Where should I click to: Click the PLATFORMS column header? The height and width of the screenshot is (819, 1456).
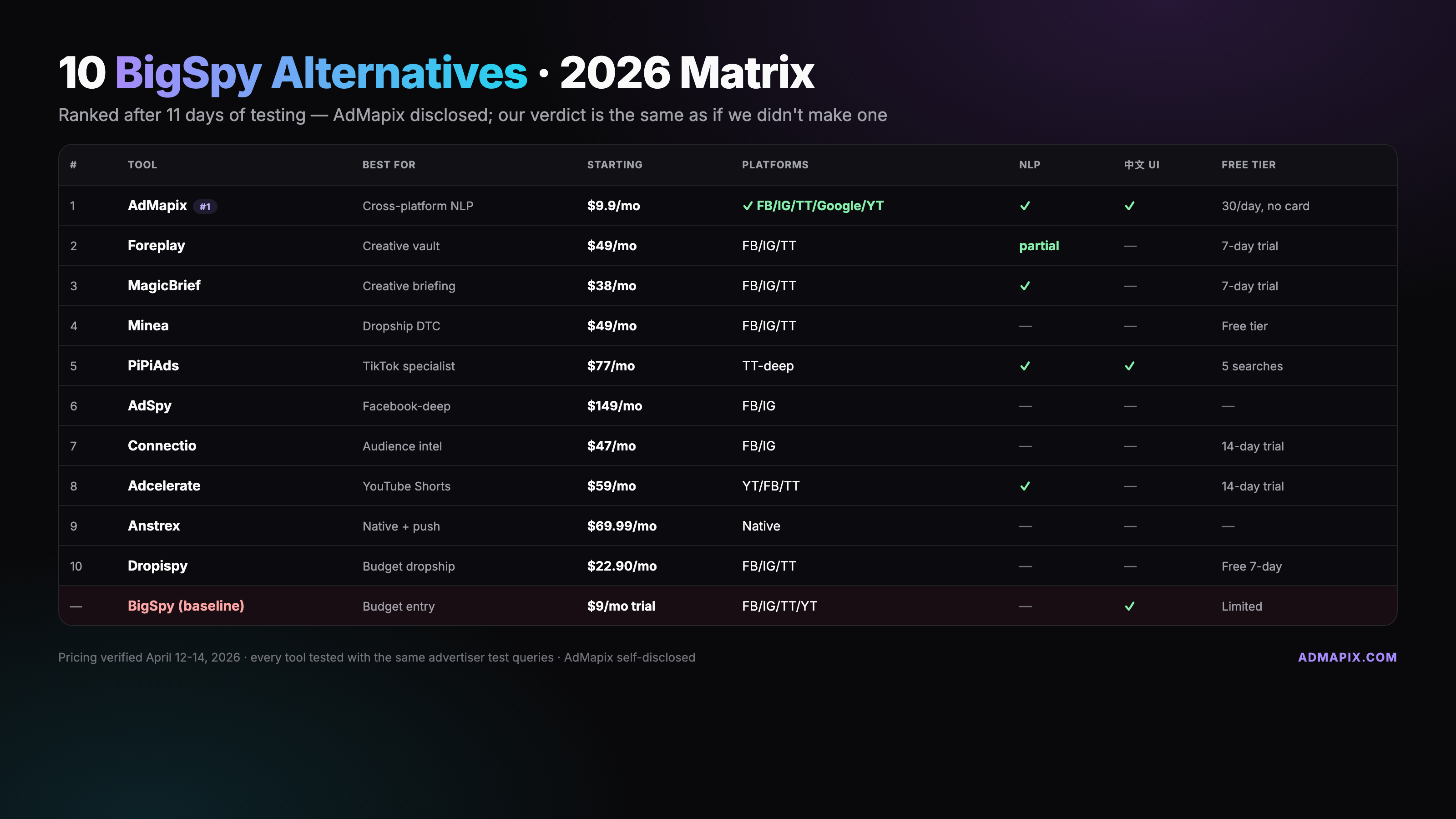point(775,164)
